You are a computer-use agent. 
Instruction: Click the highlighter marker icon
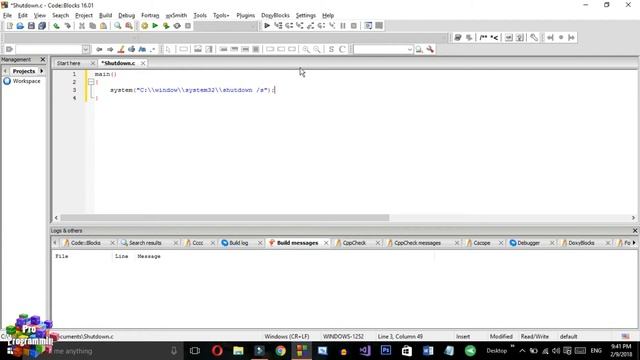click(x=121, y=49)
